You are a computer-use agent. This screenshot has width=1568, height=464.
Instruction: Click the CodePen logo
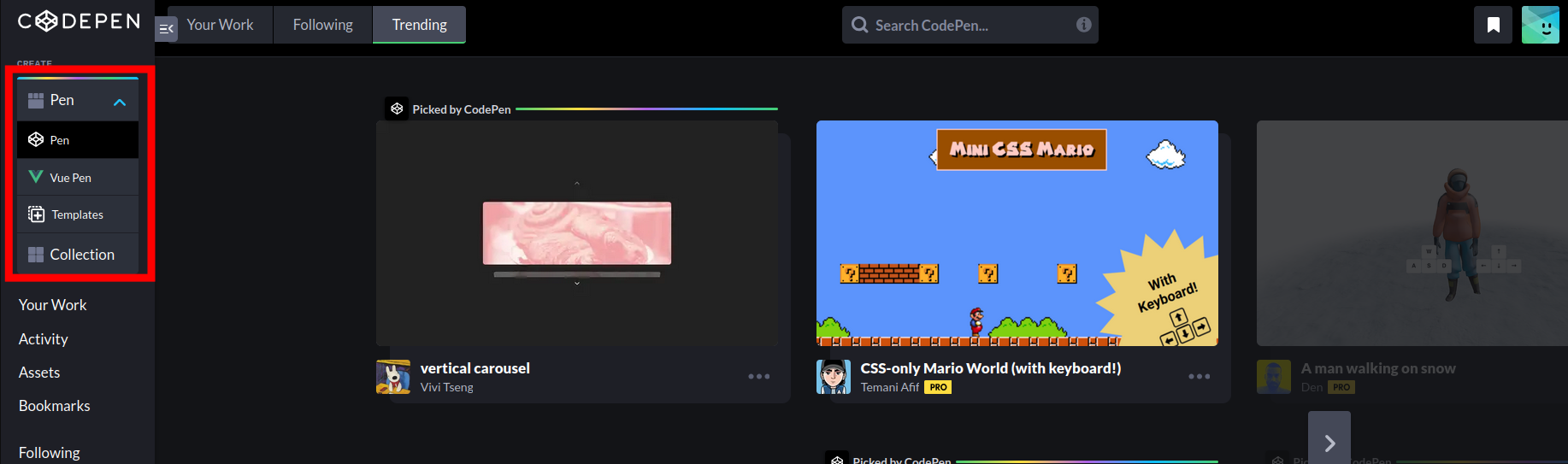tap(79, 21)
